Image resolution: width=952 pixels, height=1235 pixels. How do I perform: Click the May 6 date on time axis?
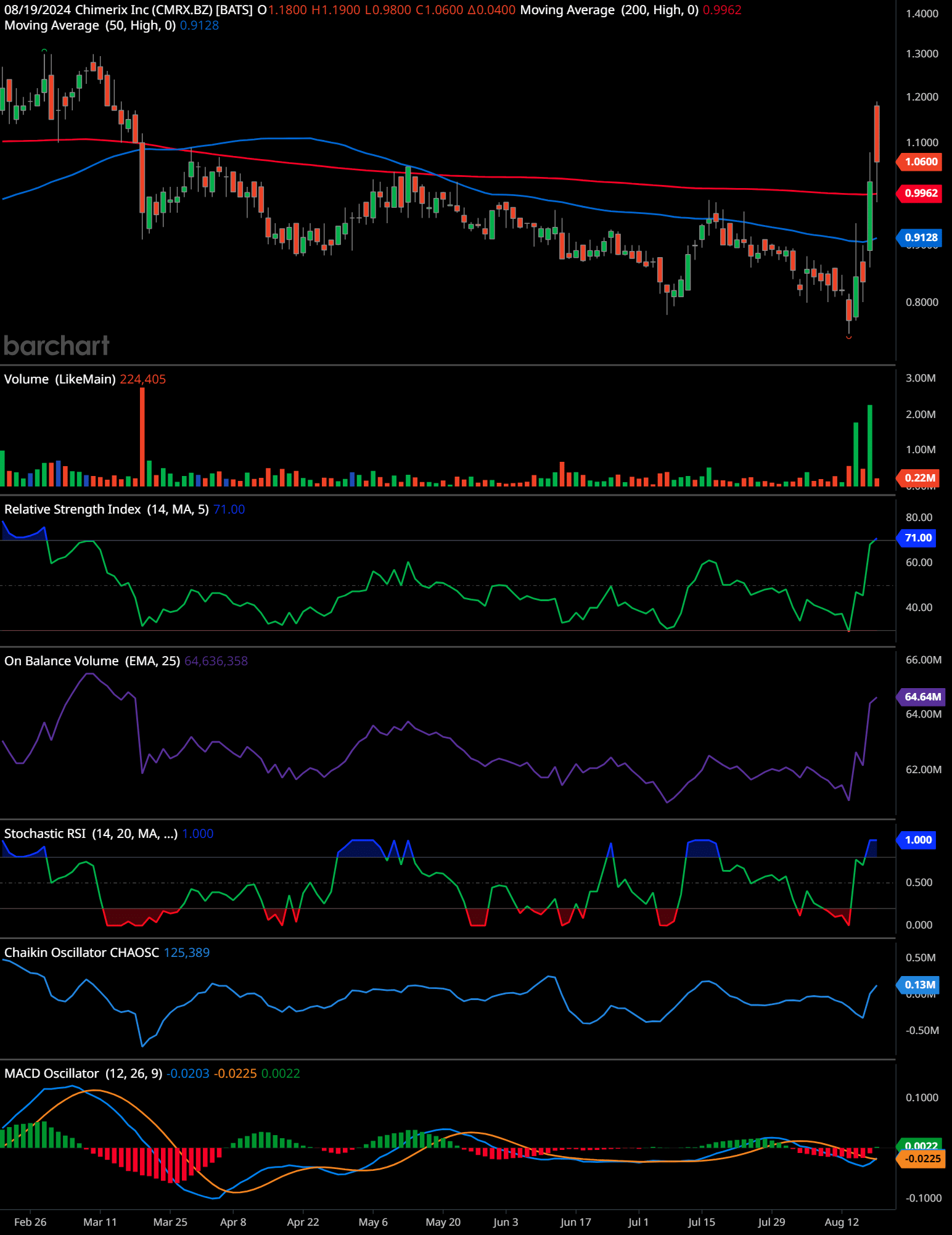click(x=373, y=1222)
